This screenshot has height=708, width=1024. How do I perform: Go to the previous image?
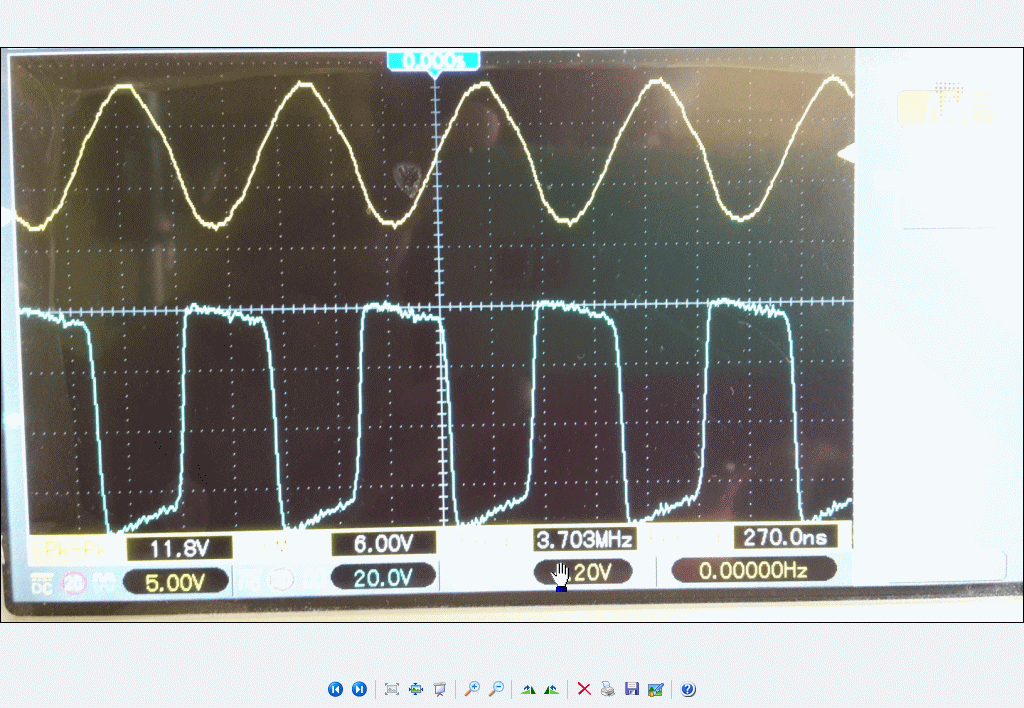pos(335,689)
